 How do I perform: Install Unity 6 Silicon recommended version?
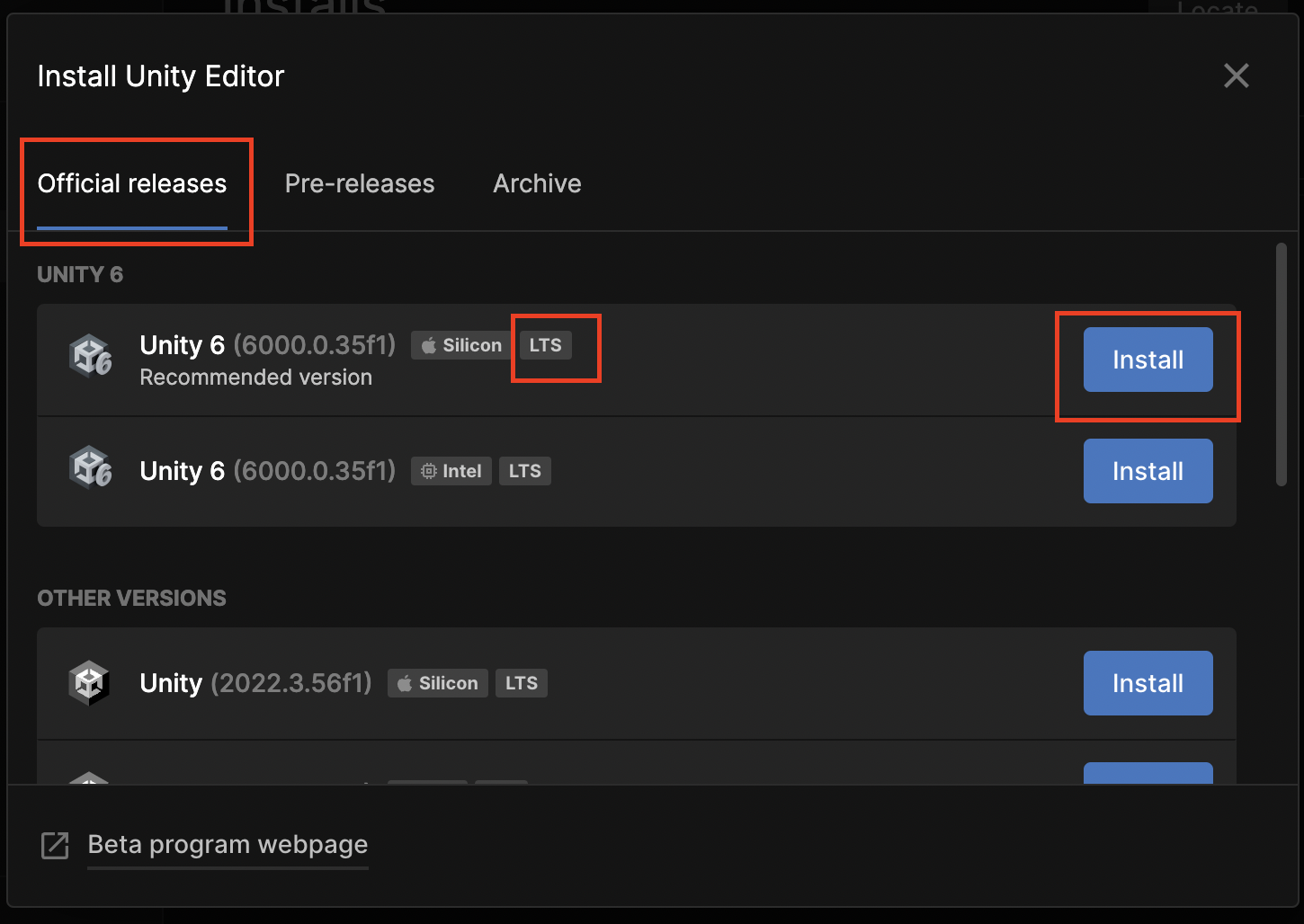(1148, 360)
